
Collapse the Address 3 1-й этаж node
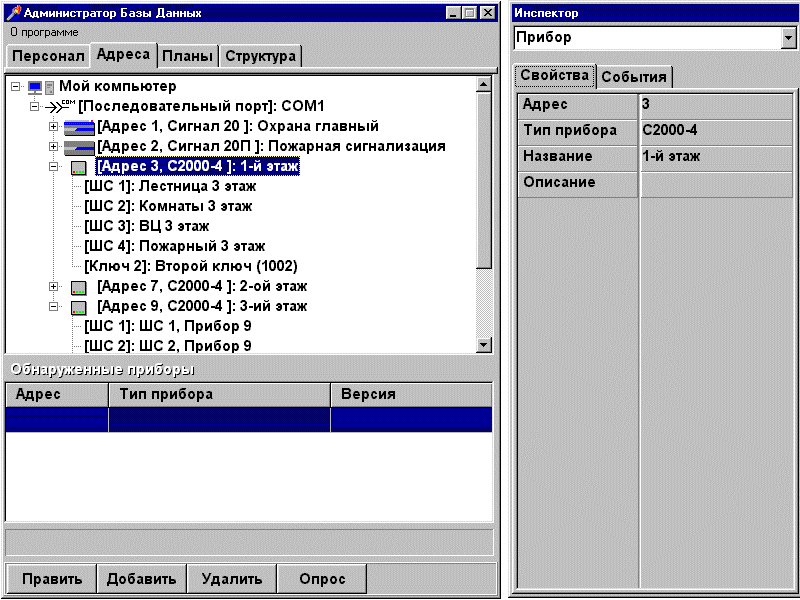(x=54, y=167)
